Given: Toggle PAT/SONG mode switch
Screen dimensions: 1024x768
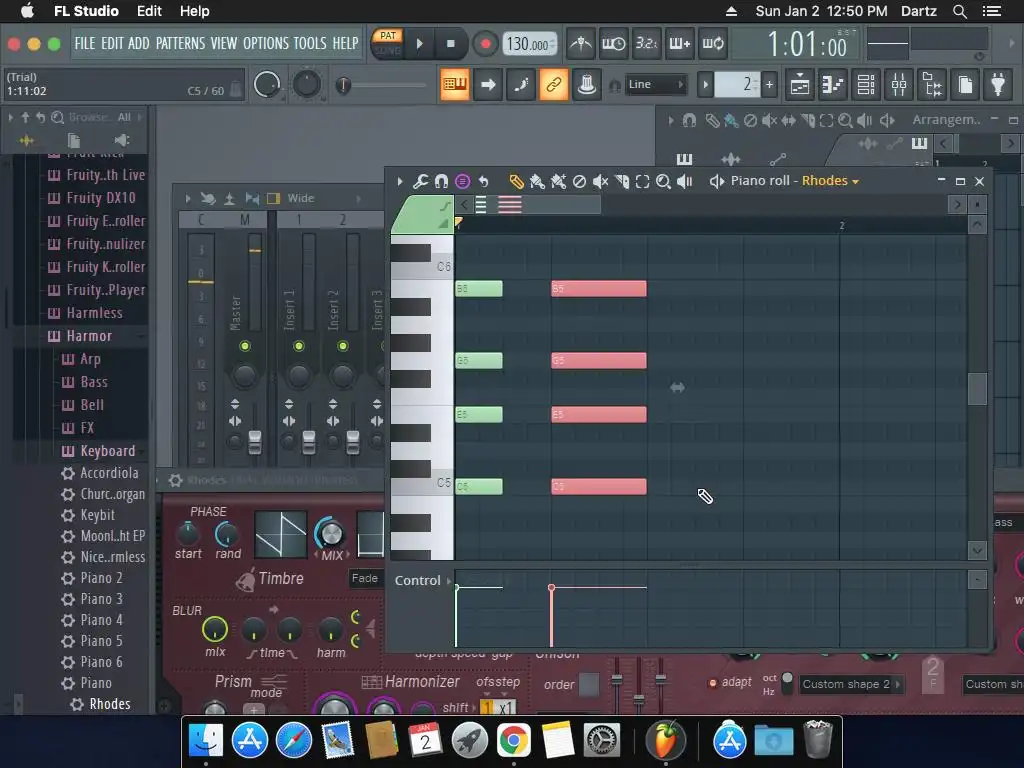Looking at the screenshot, I should pyautogui.click(x=388, y=42).
